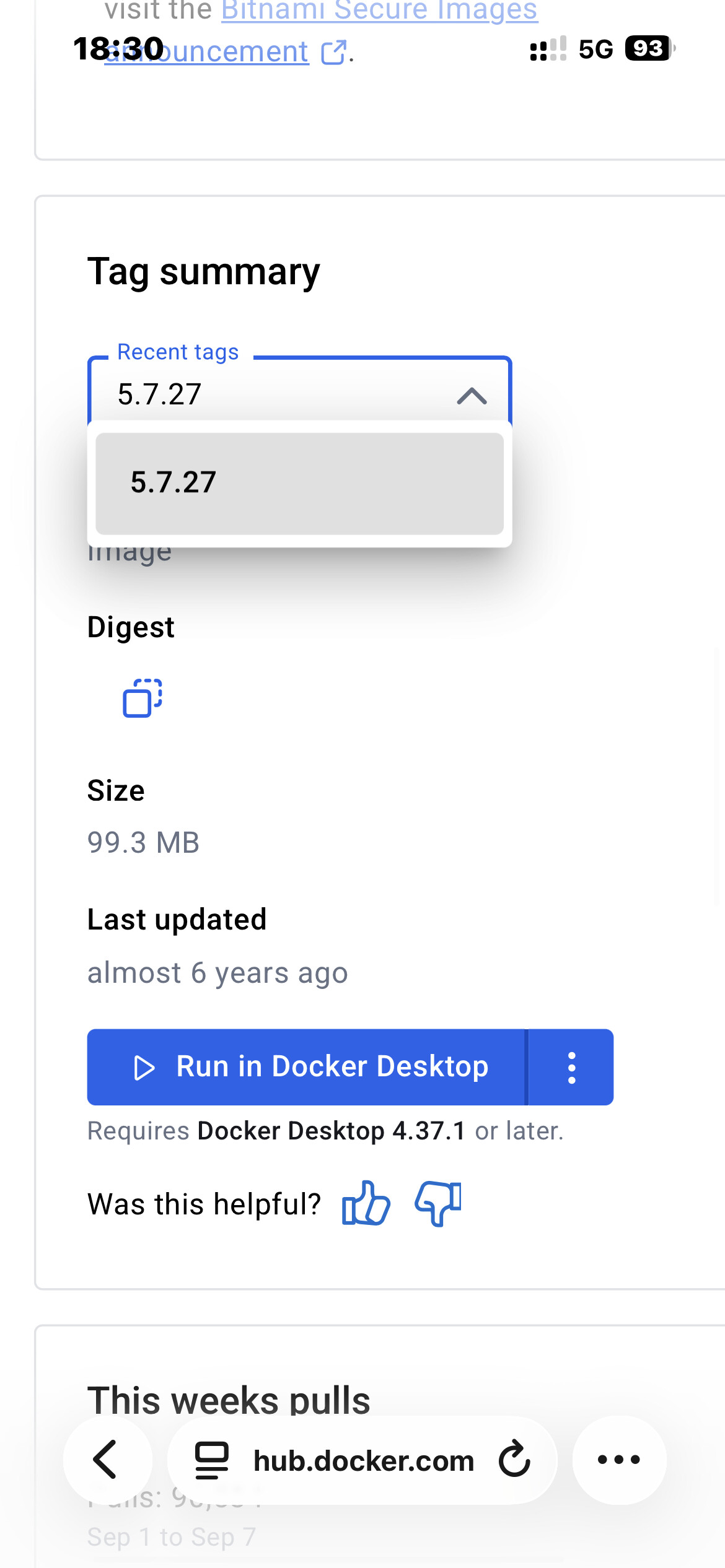Open the external-link icon after announcement

point(333,53)
